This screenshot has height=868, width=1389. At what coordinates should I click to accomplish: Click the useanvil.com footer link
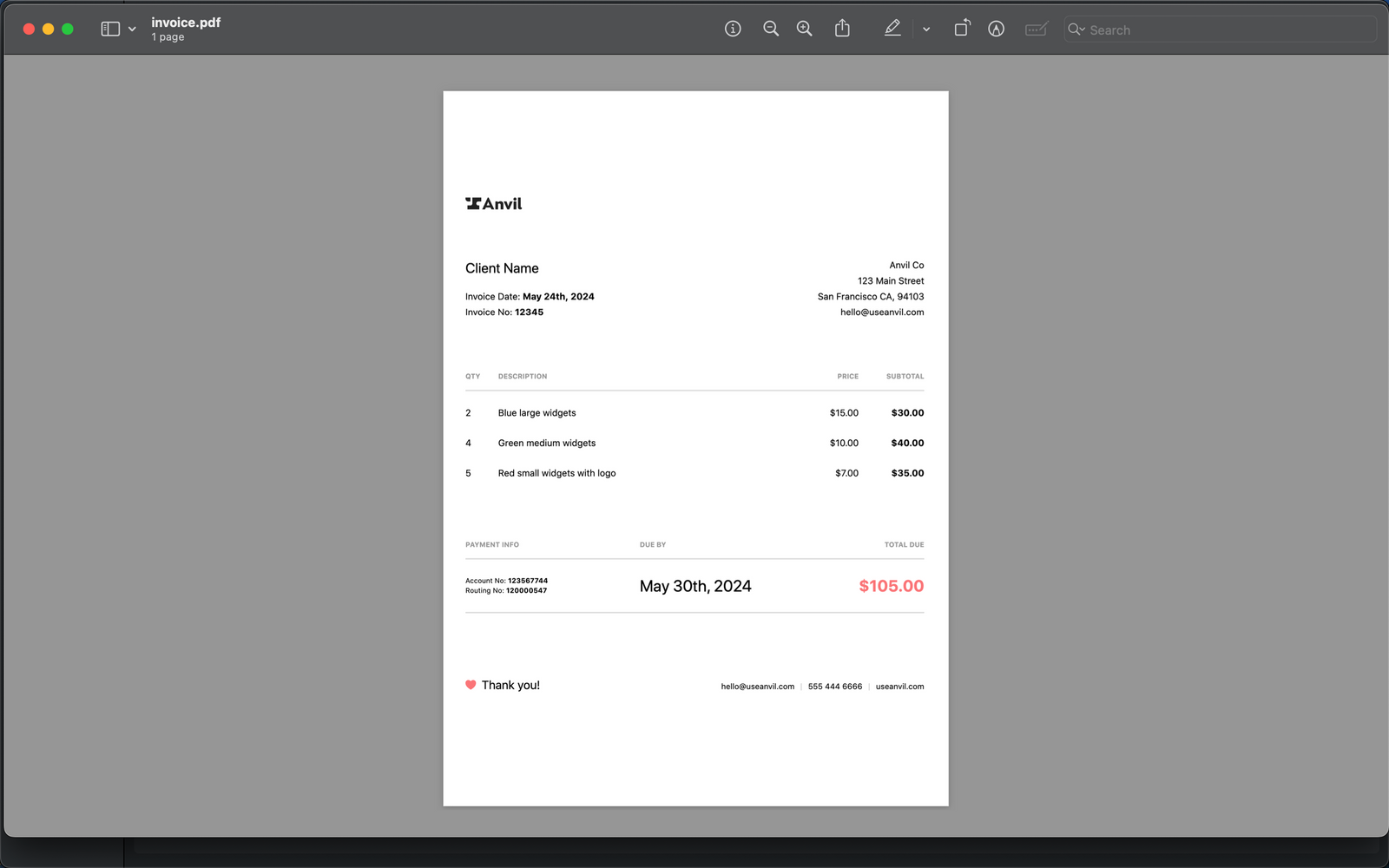point(899,687)
